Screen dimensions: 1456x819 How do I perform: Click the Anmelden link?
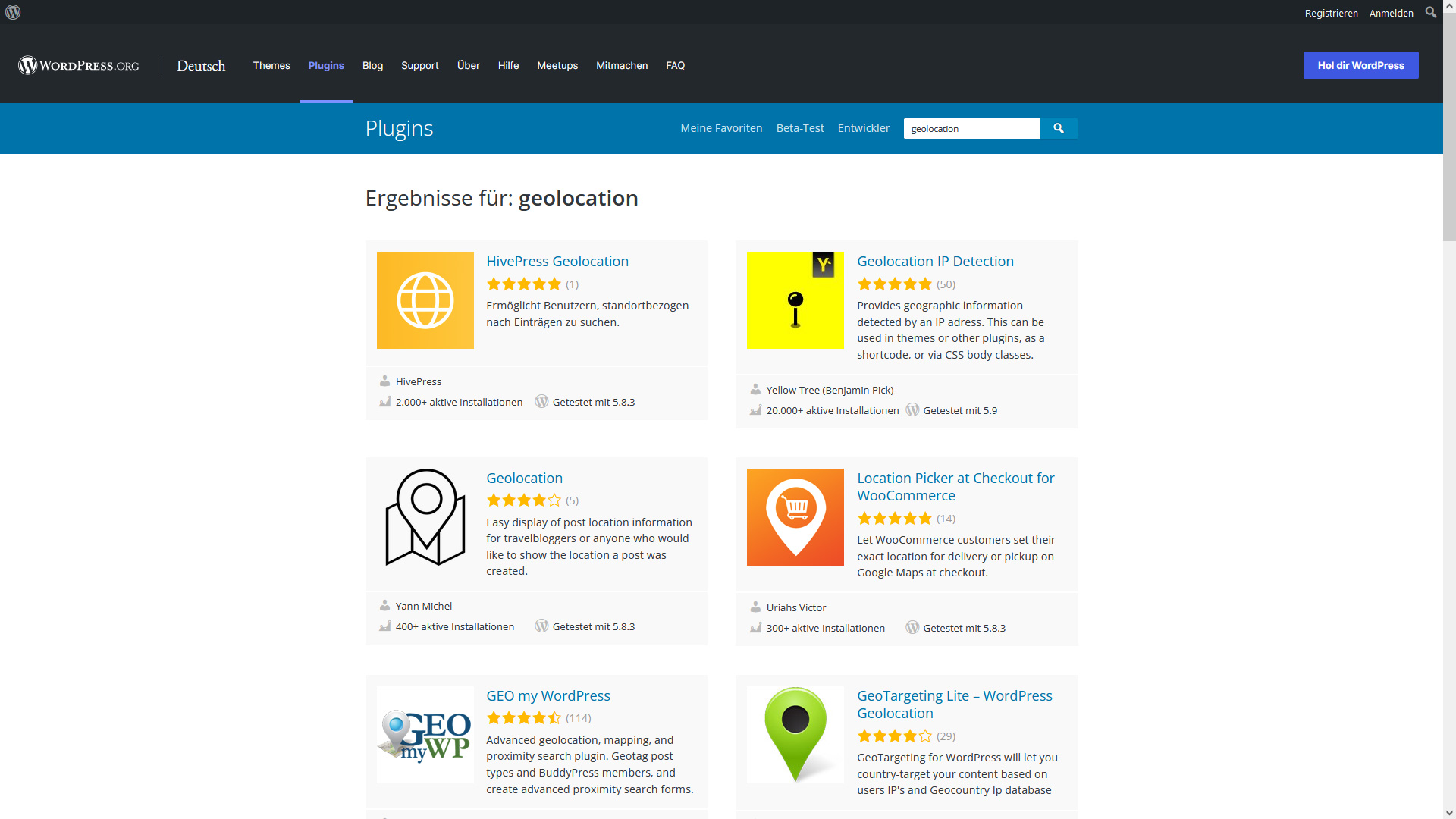(x=1392, y=13)
